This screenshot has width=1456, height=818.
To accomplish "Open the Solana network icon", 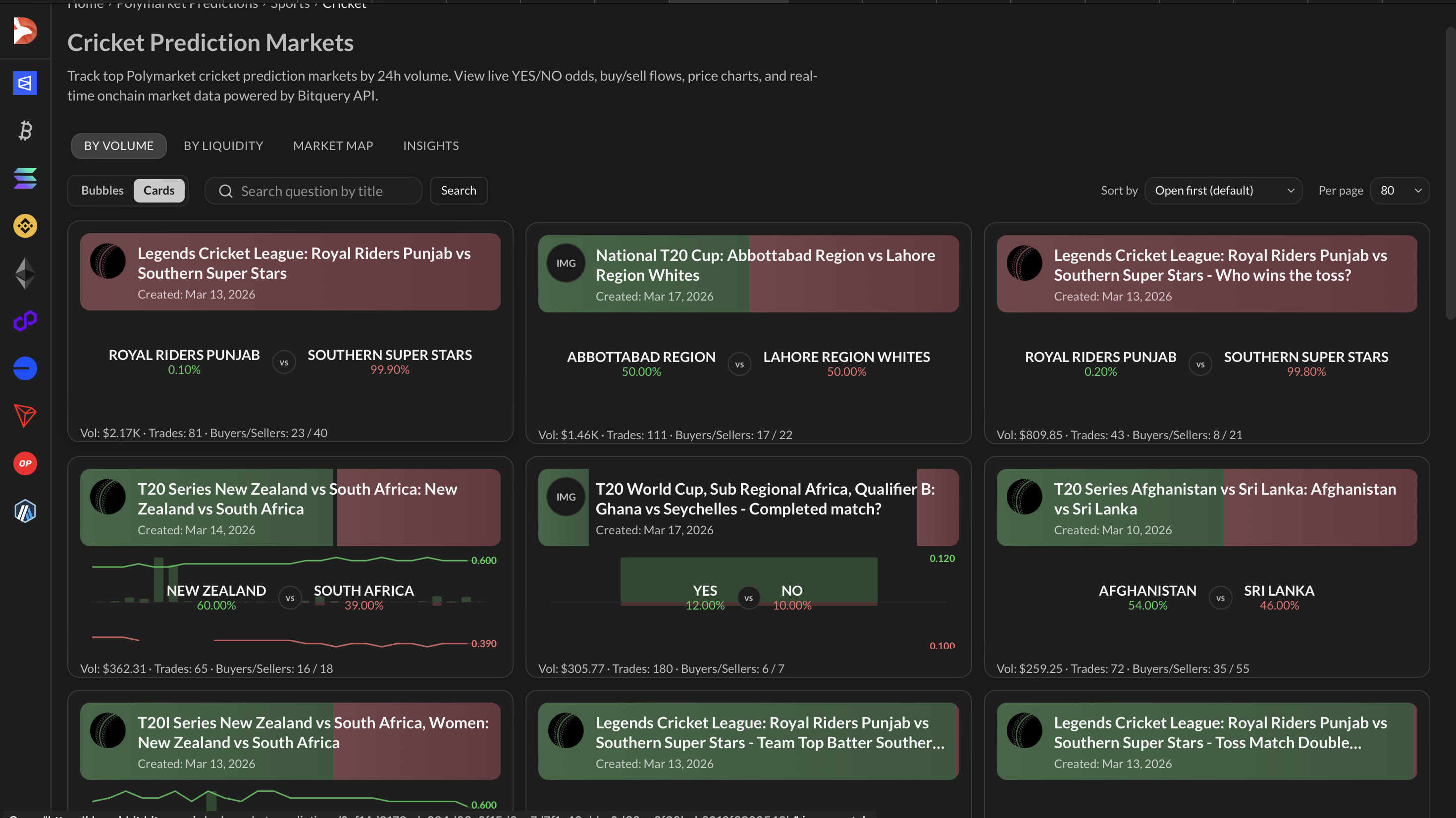I will 25,178.
